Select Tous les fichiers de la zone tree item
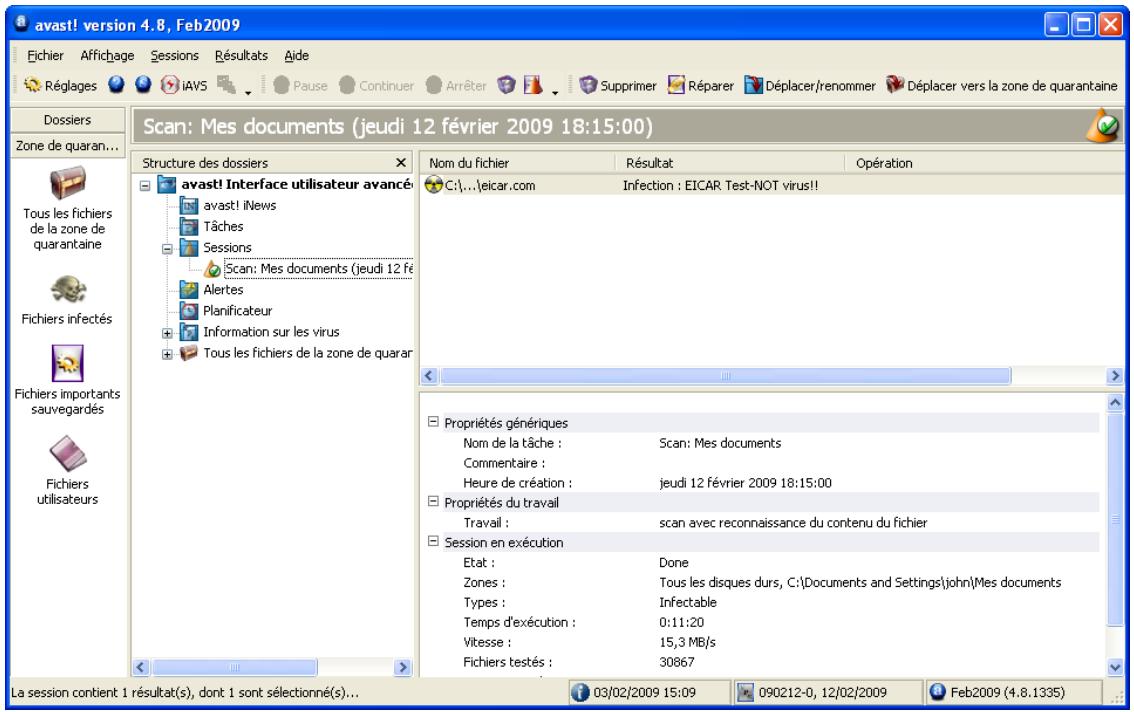Screen dimensions: 1134x712 307,352
